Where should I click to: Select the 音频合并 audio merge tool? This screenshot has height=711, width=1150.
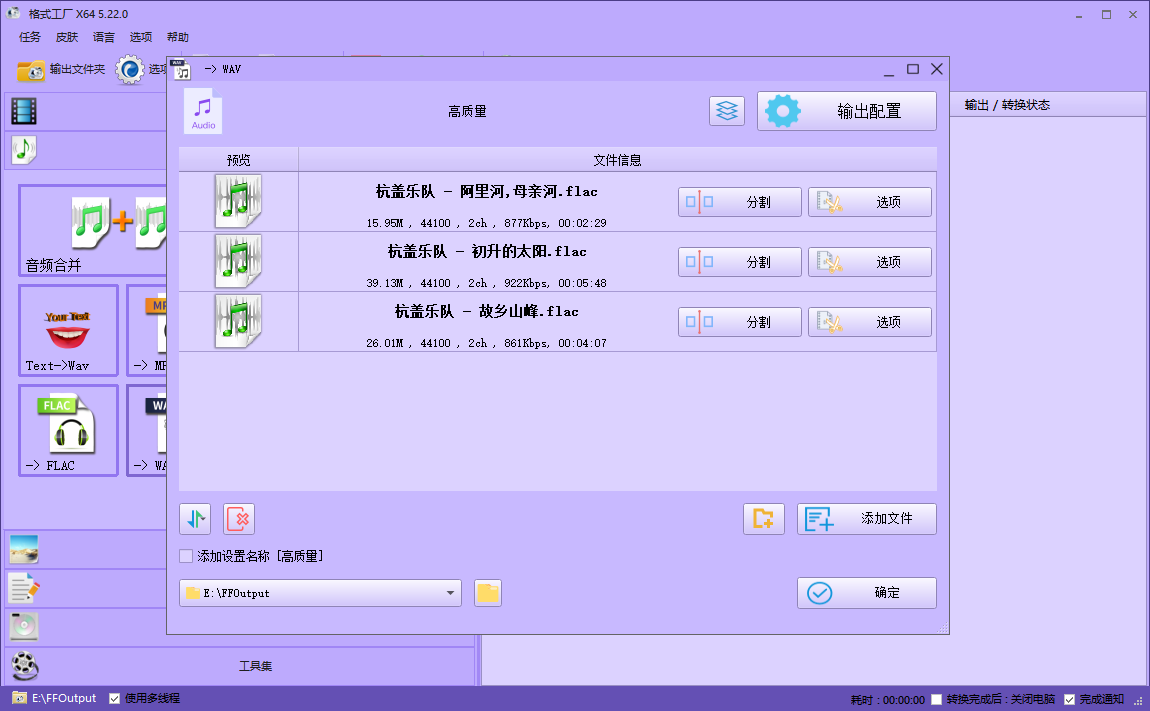93,230
